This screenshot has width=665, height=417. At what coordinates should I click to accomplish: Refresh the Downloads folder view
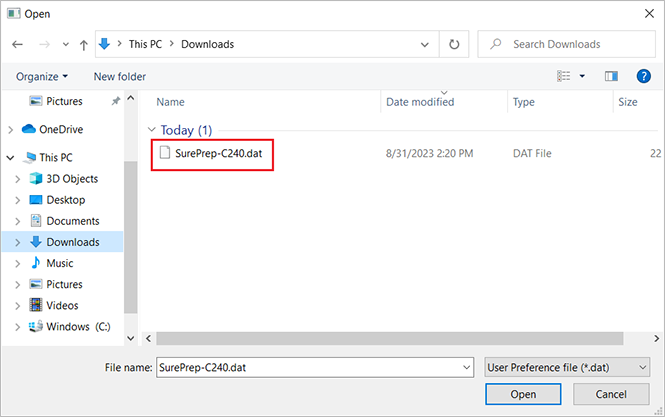coord(454,44)
